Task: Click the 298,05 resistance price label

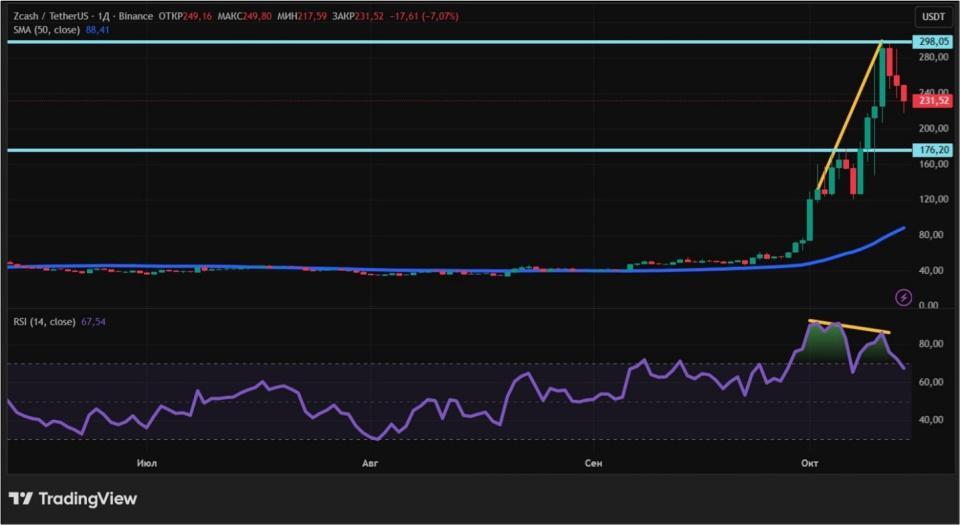Action: 931,42
